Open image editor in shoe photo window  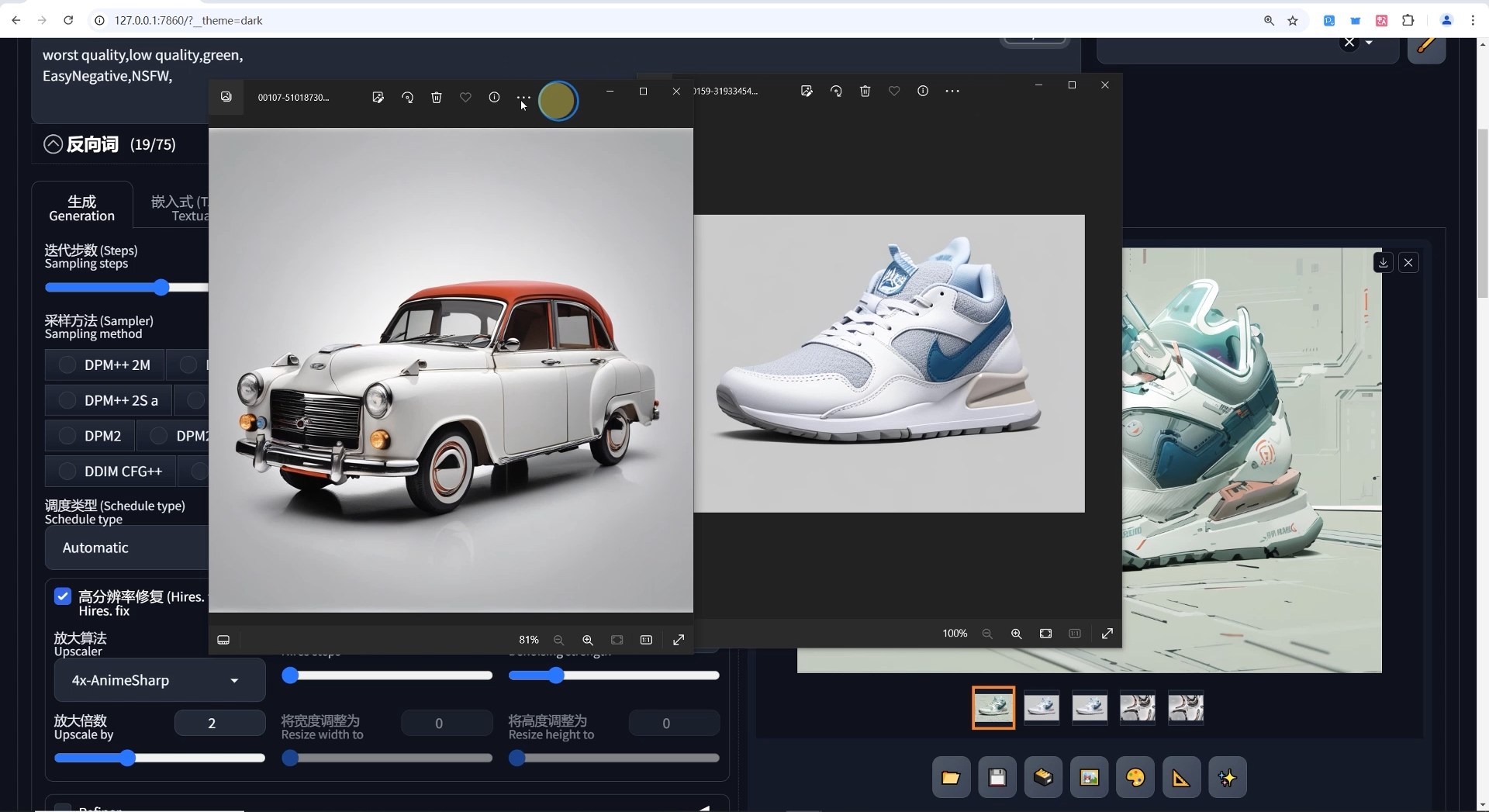coord(807,92)
